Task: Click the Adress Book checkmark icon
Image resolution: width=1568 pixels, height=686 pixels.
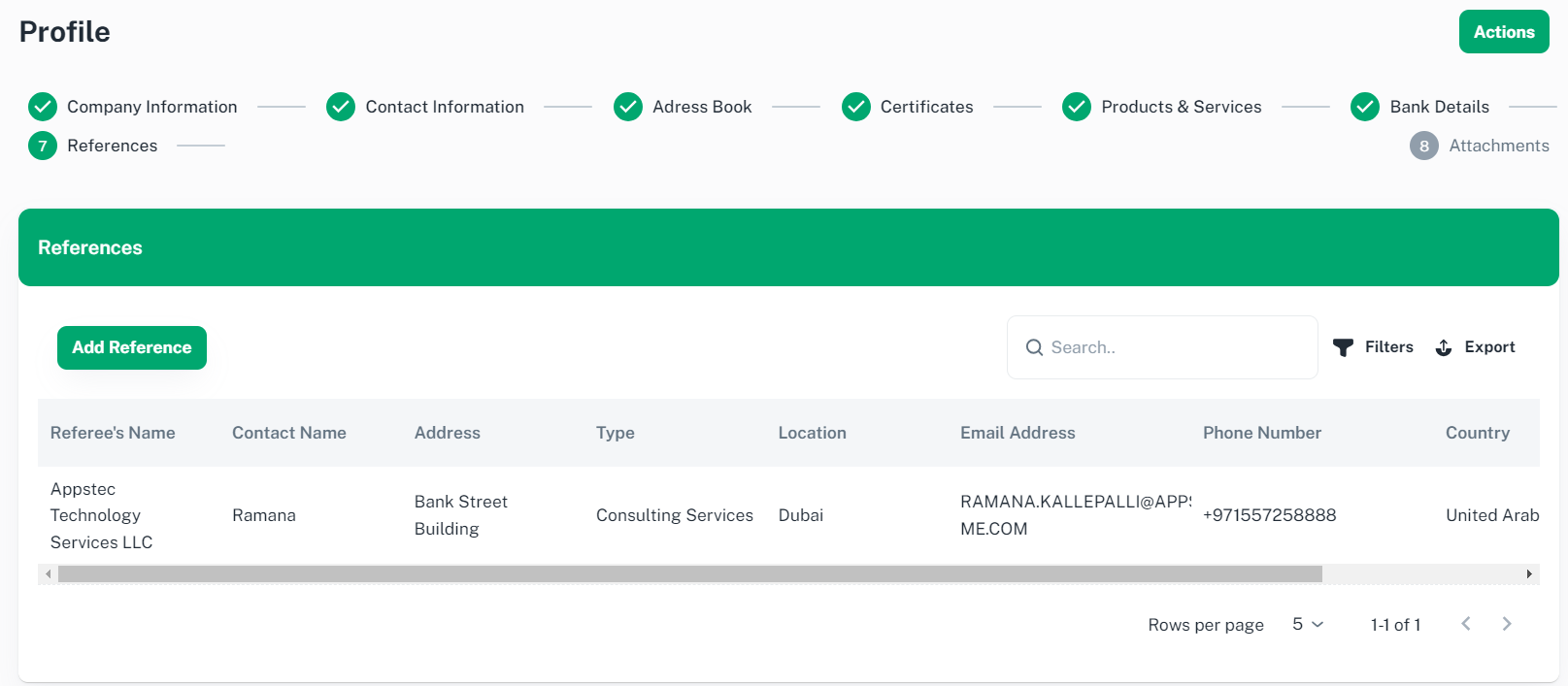Action: pos(628,107)
